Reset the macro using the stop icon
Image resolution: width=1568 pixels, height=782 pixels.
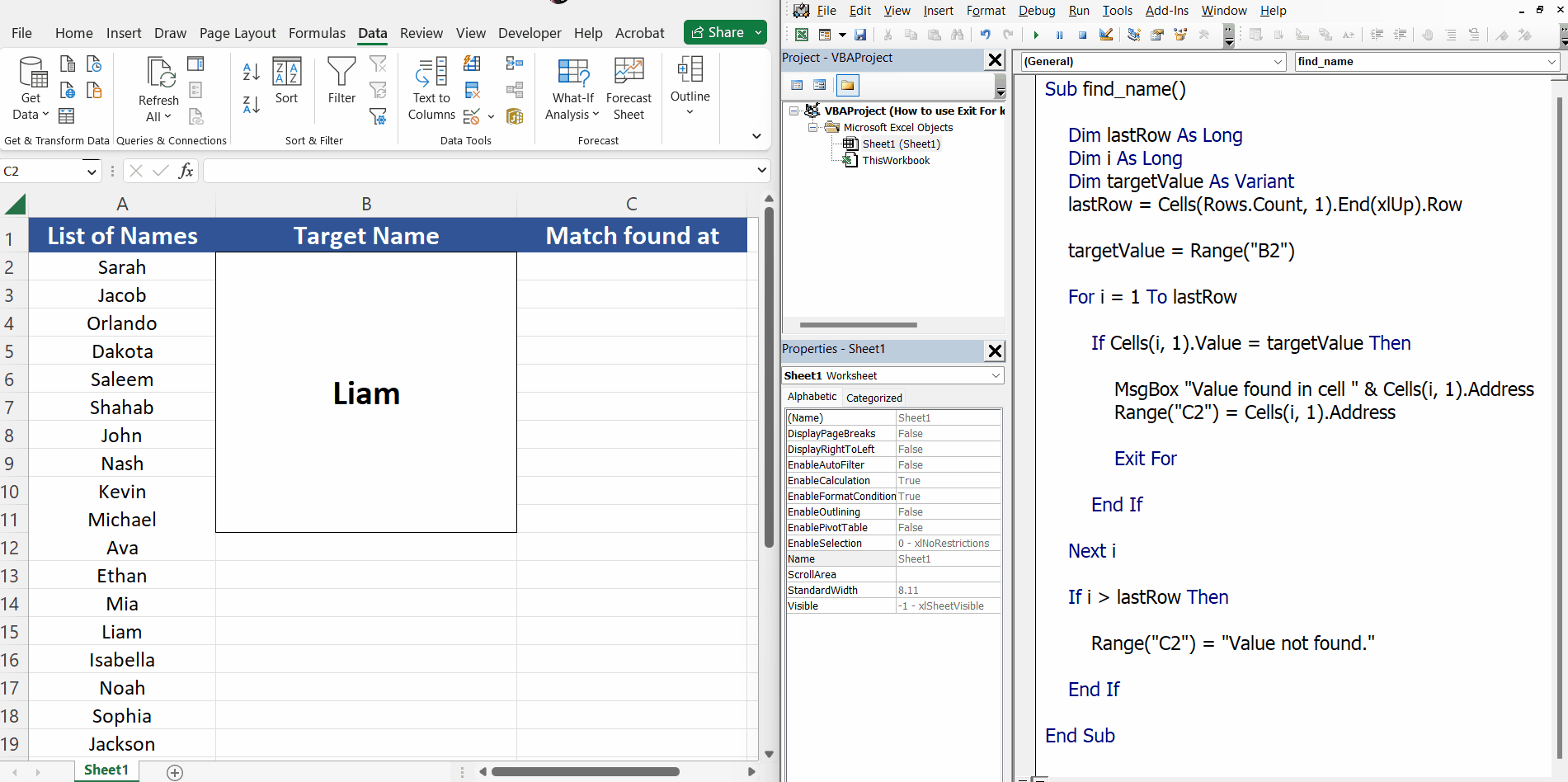[x=1082, y=35]
